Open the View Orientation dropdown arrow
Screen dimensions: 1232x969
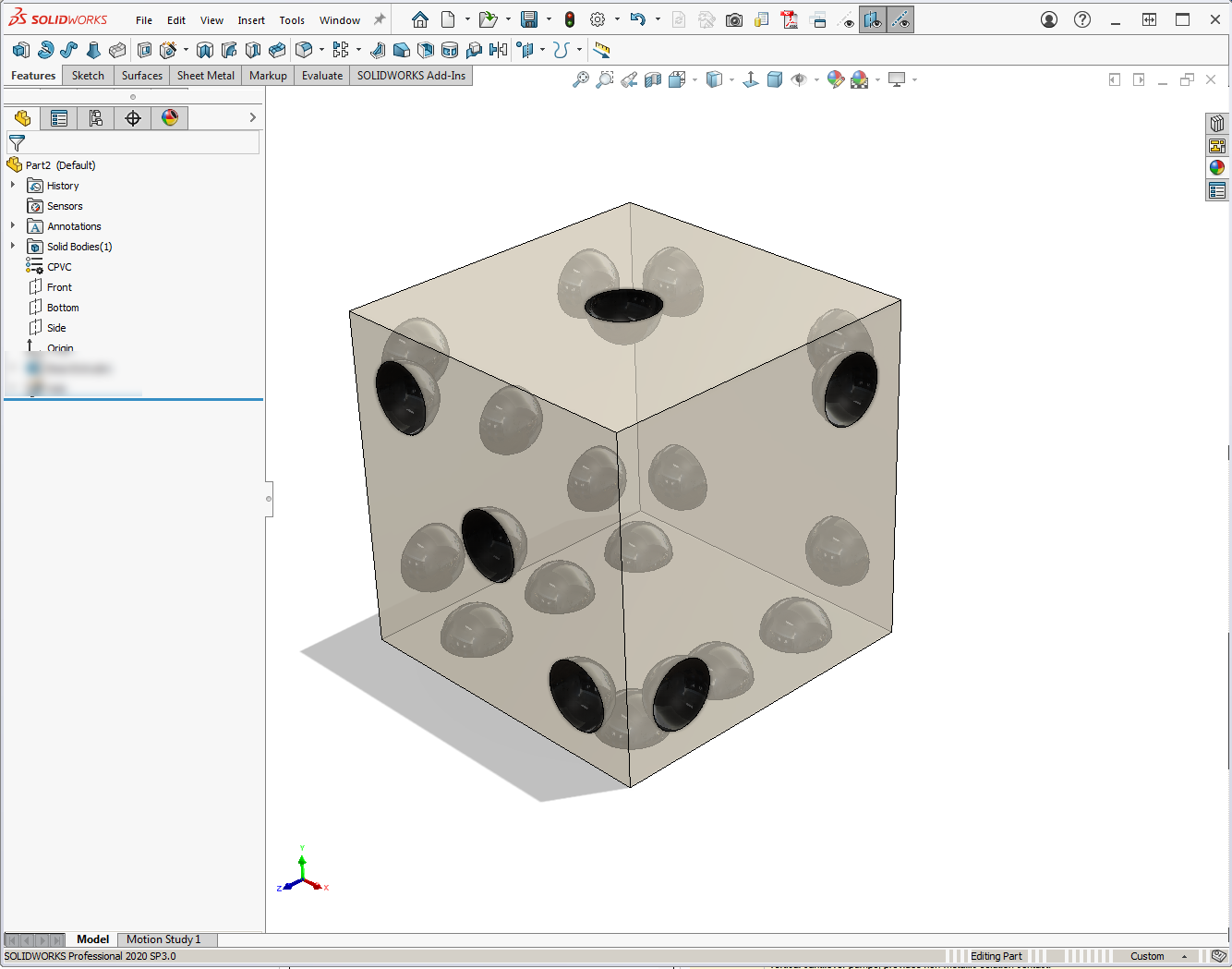coord(695,79)
